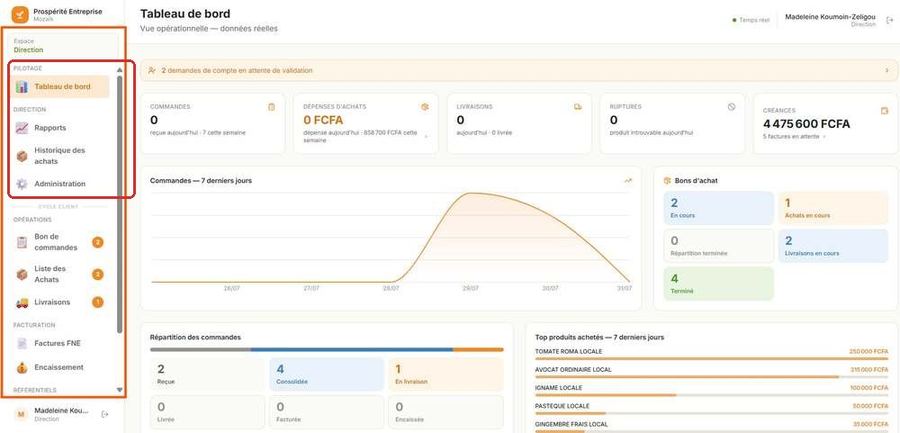The image size is (900, 433).
Task: Click the Liste des Achats package icon
Action: click(x=22, y=275)
